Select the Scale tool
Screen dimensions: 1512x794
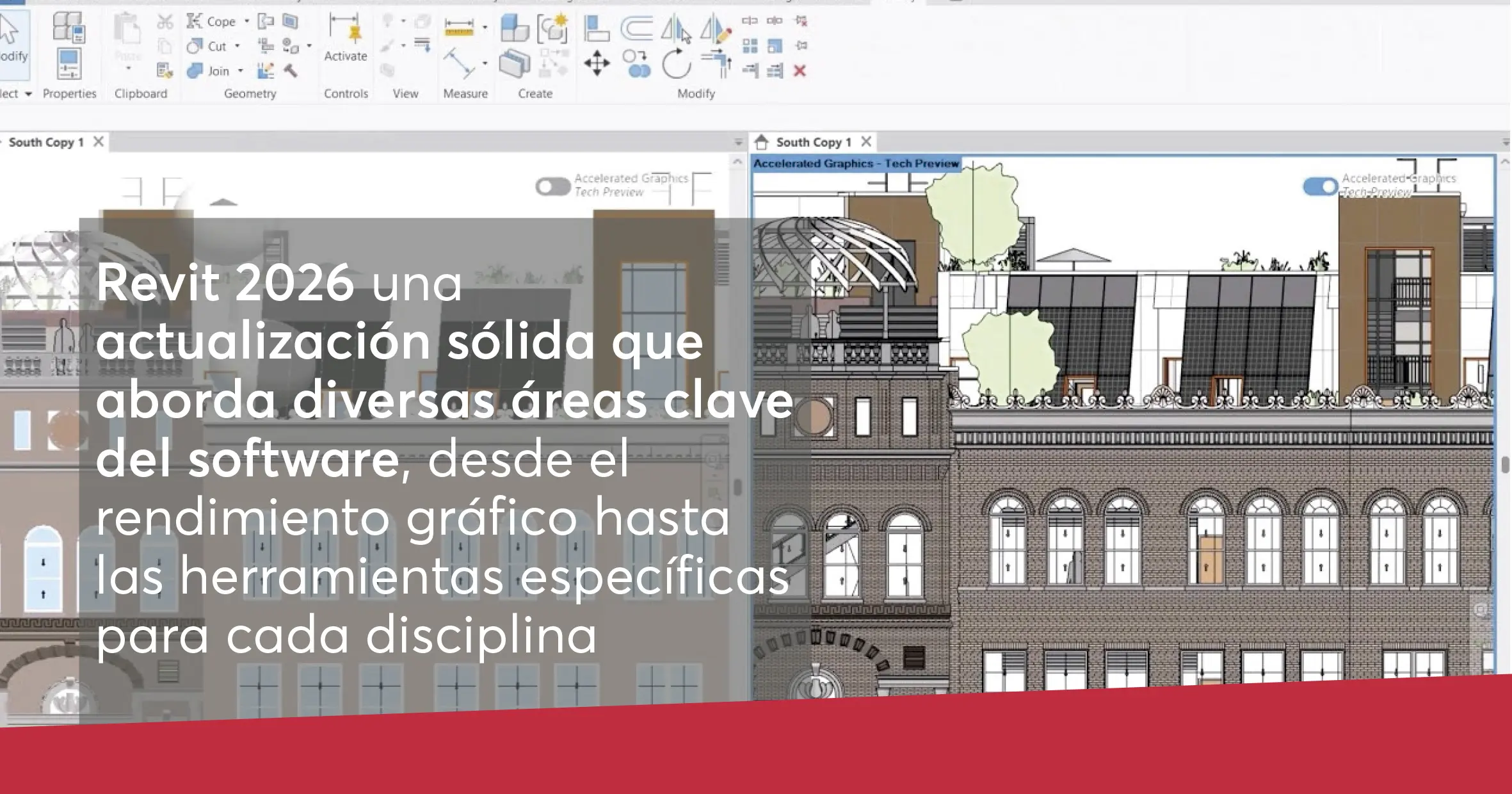coord(776,47)
